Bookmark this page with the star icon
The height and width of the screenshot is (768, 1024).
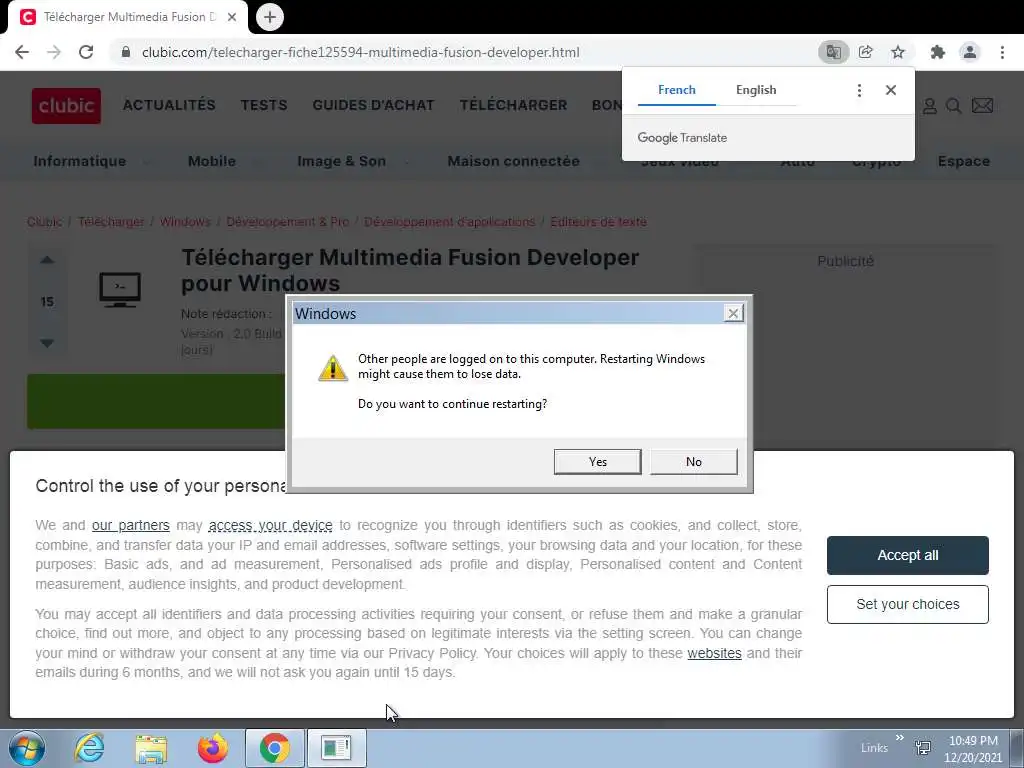pos(898,52)
